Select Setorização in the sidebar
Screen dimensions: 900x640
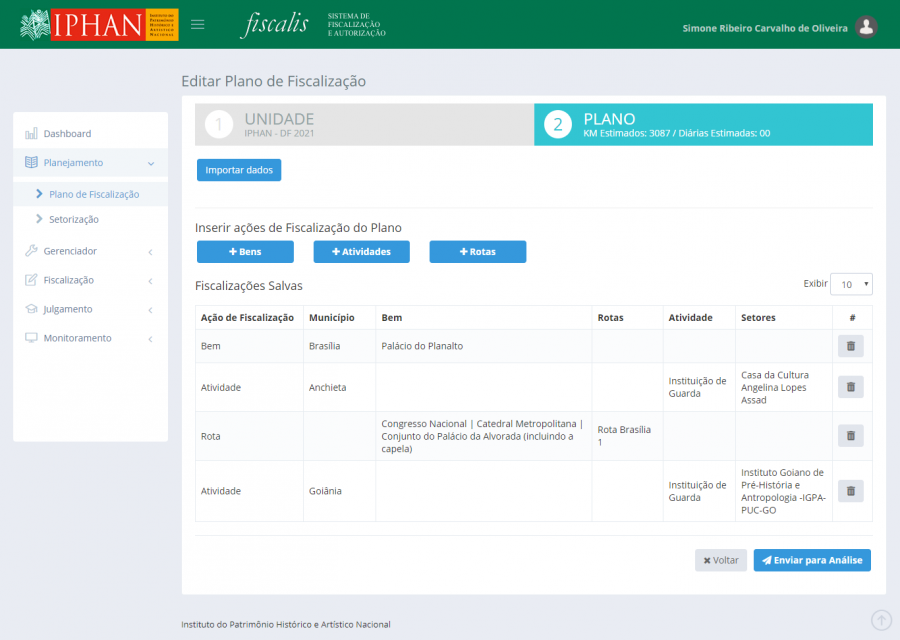point(74,219)
